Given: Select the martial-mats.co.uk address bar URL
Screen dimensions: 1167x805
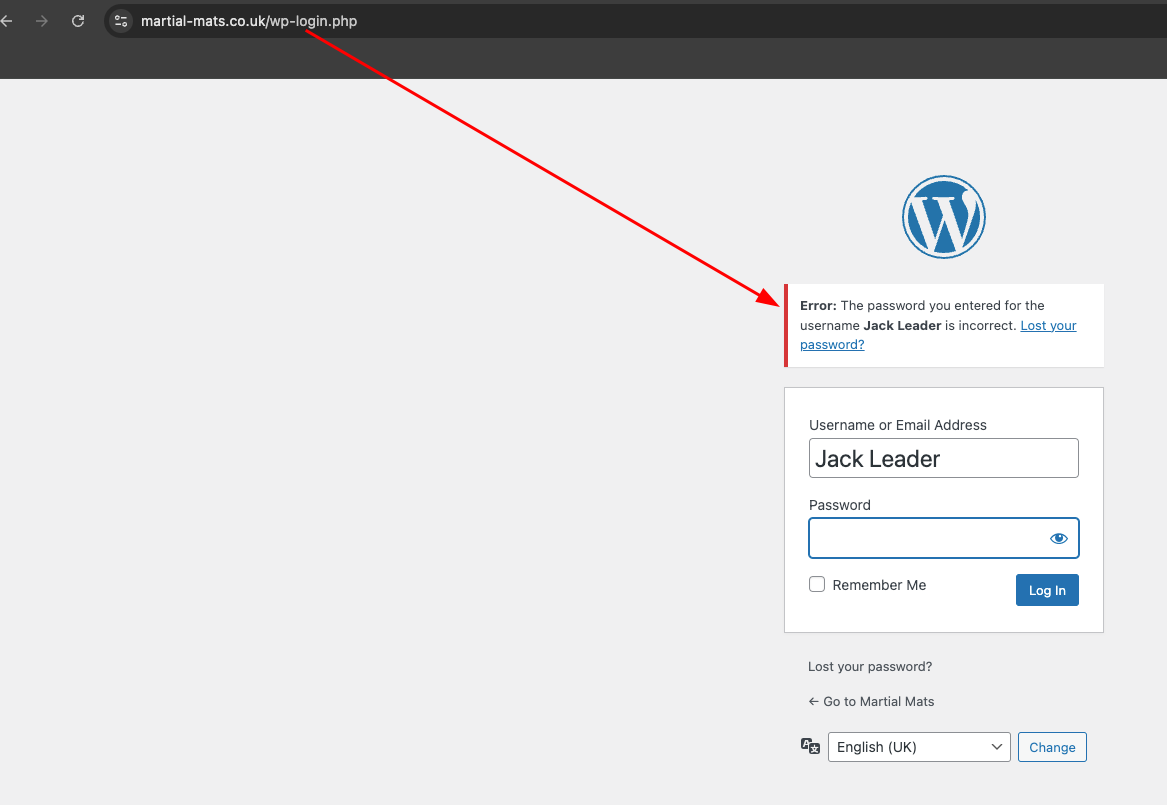Looking at the screenshot, I should [x=249, y=21].
